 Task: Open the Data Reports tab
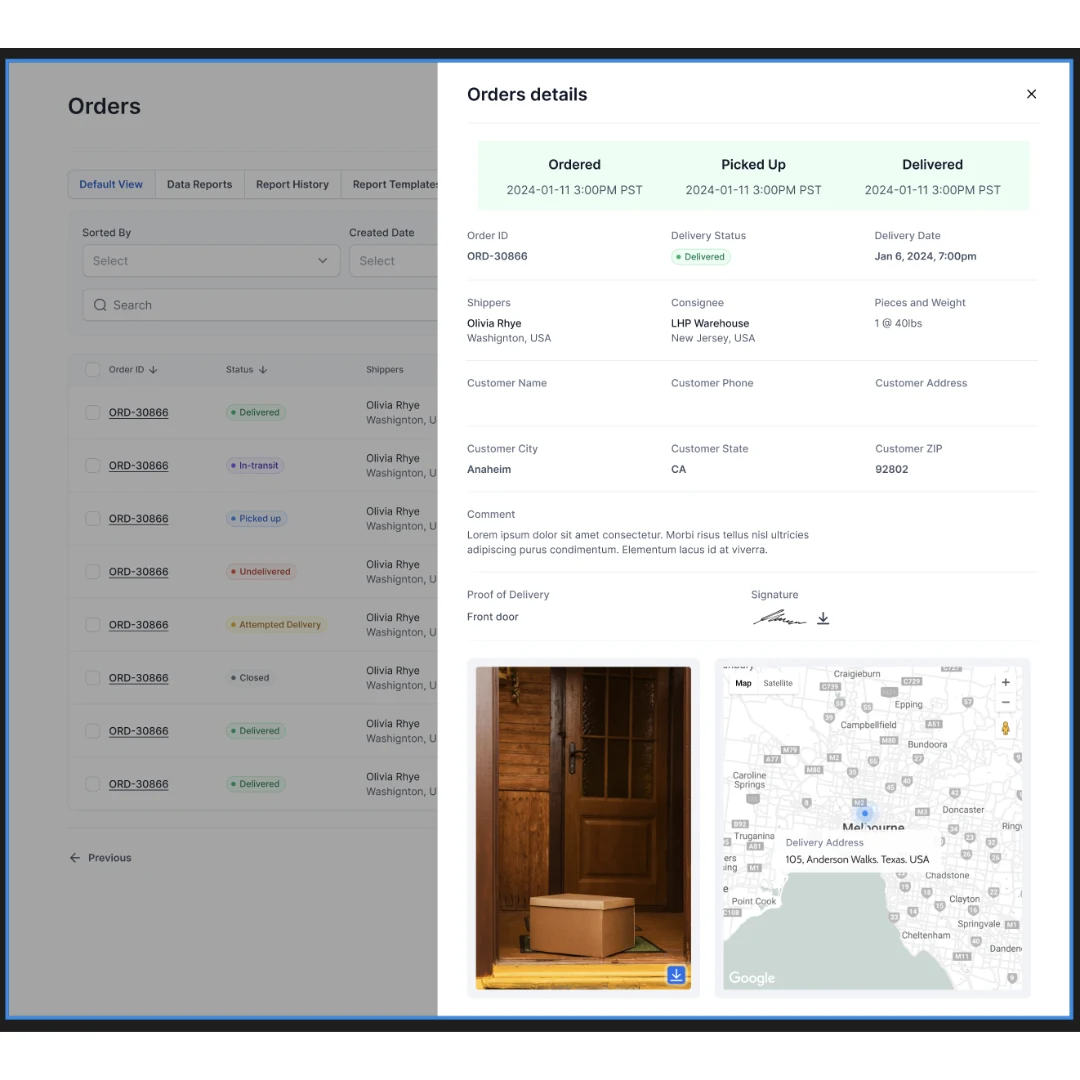pyautogui.click(x=199, y=185)
